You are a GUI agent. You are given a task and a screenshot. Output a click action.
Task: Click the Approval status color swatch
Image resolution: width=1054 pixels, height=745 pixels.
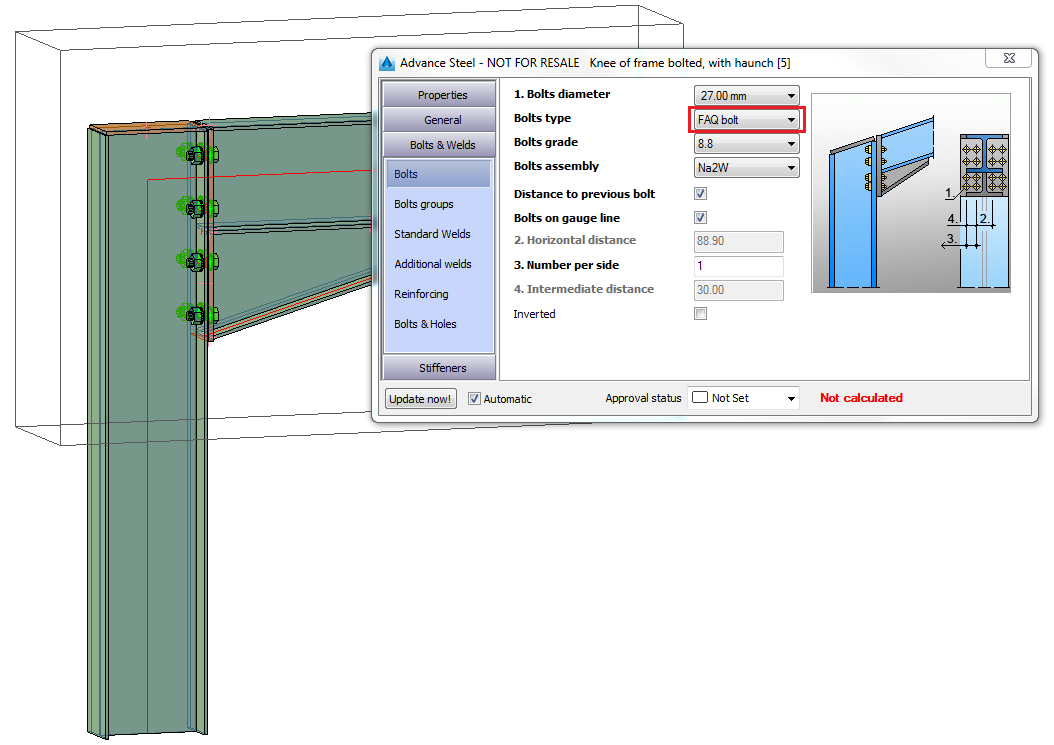click(x=700, y=397)
